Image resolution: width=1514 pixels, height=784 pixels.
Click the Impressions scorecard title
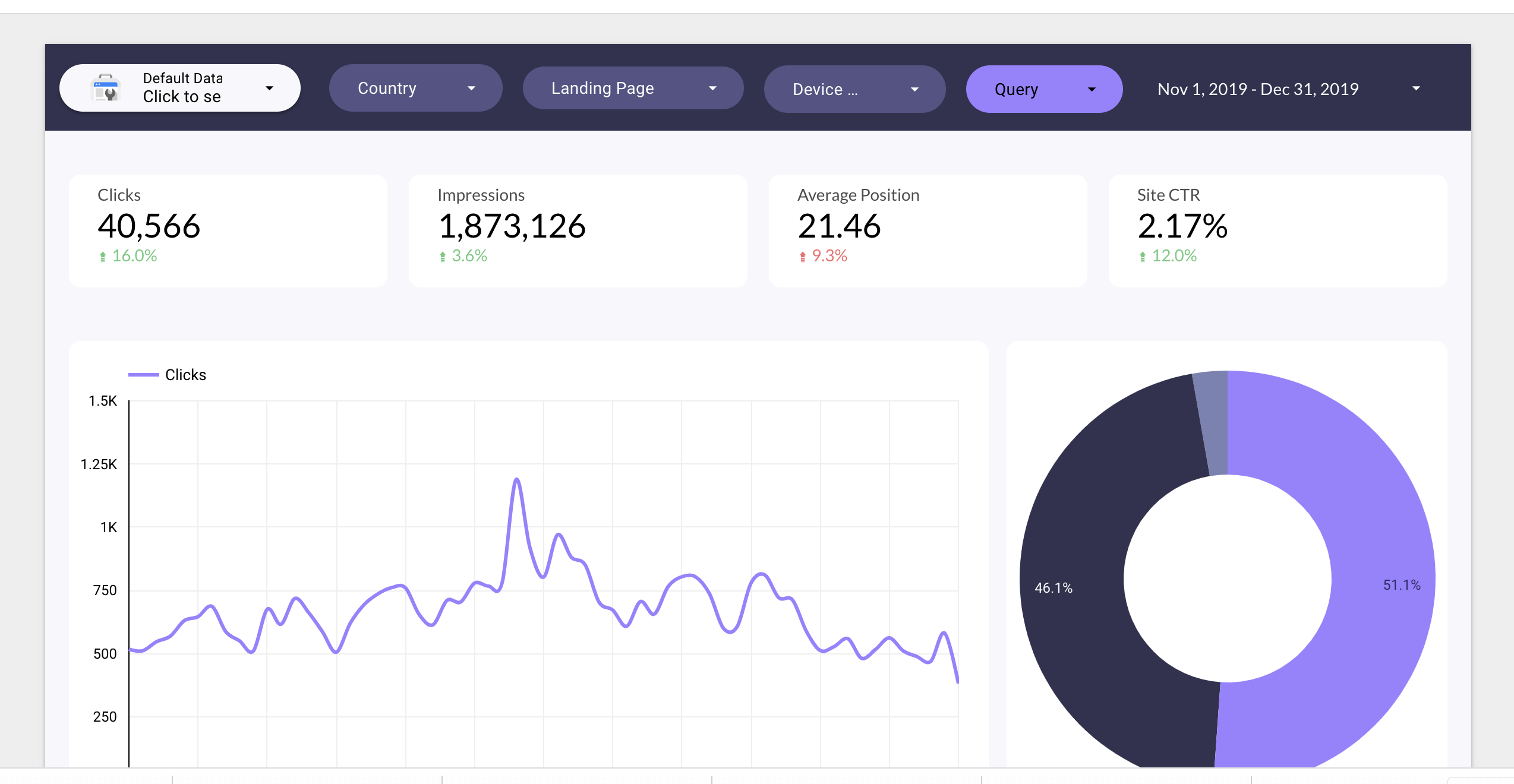(481, 195)
